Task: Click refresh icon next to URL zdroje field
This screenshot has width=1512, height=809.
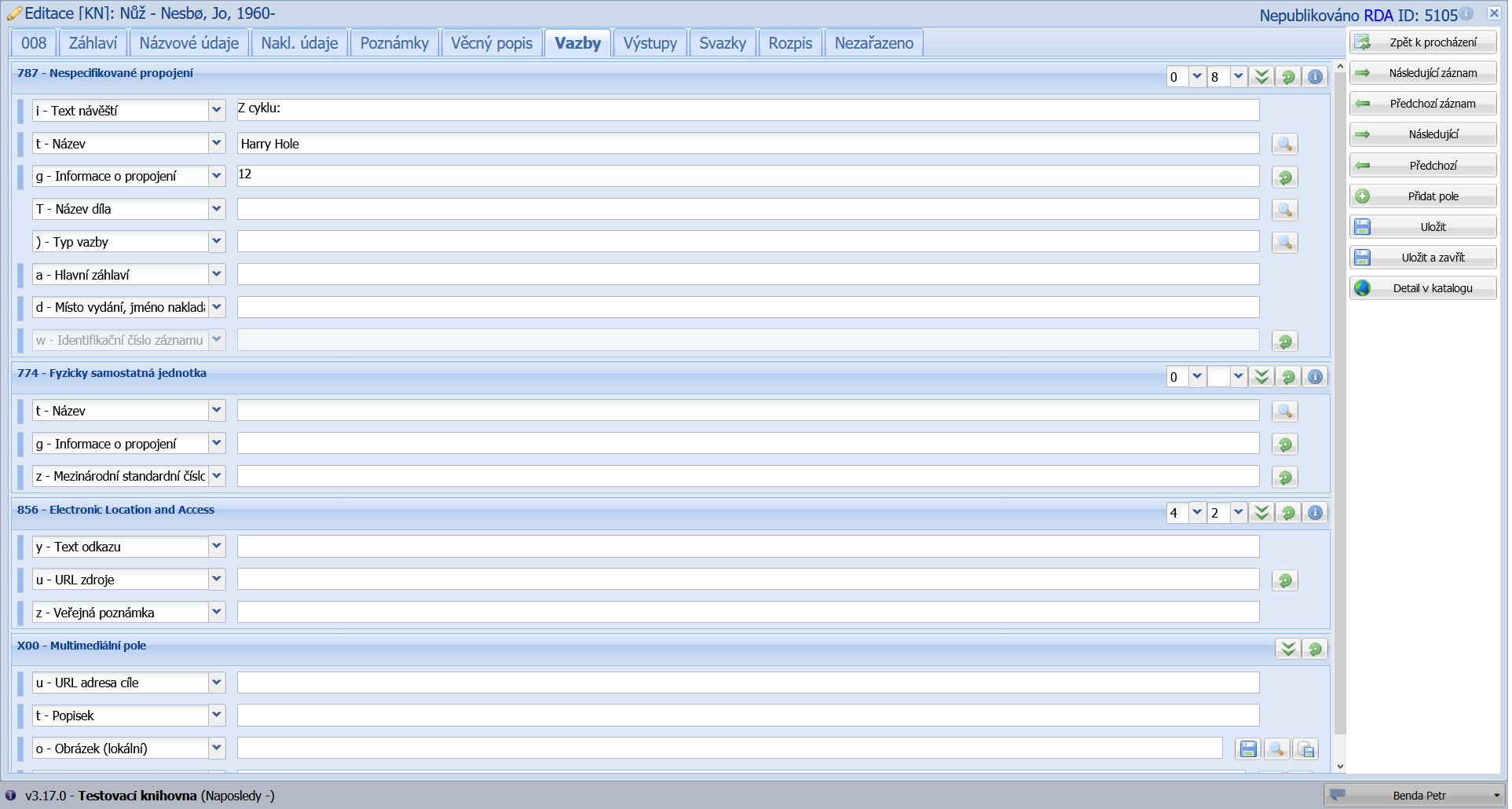Action: point(1284,581)
